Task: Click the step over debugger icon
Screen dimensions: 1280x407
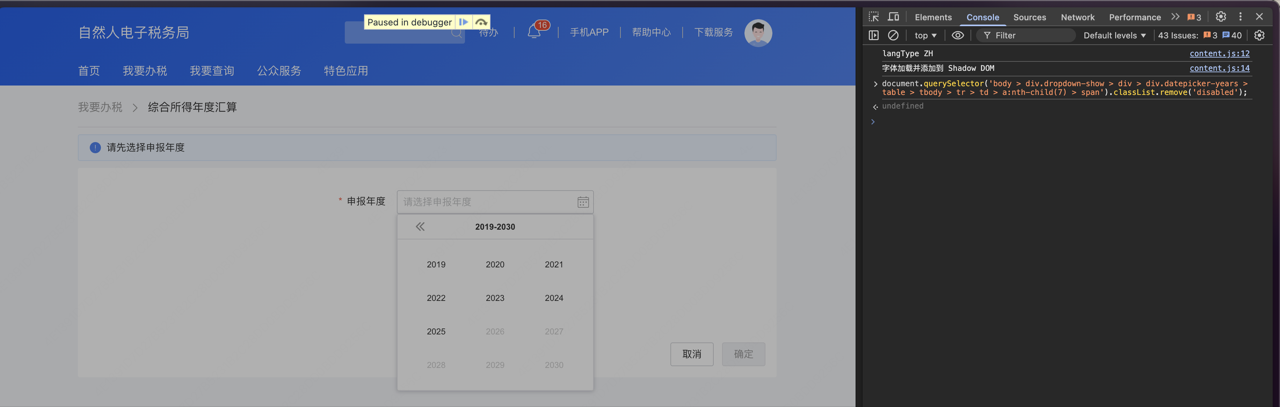Action: (481, 22)
